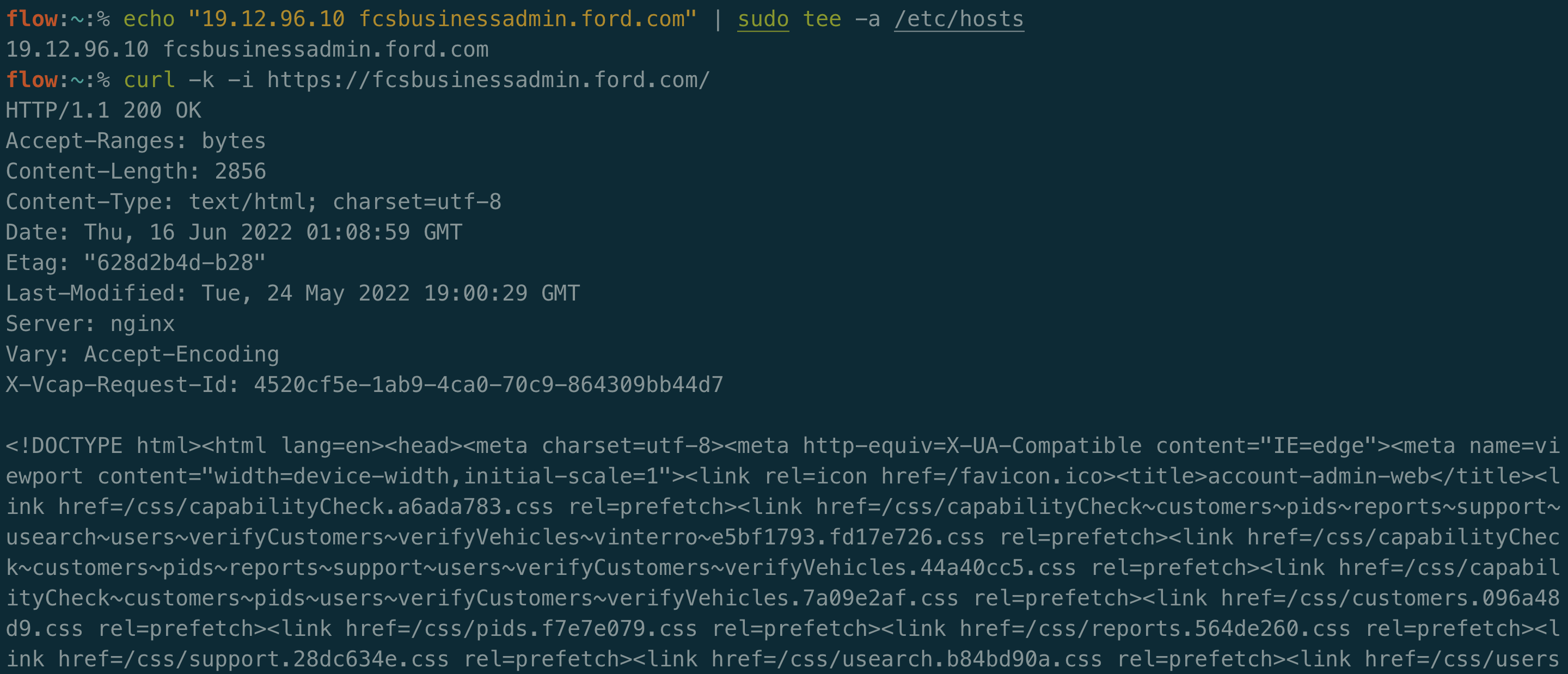Click the X-Vcap-Request-Id value
The height and width of the screenshot is (674, 1568).
coord(488,385)
